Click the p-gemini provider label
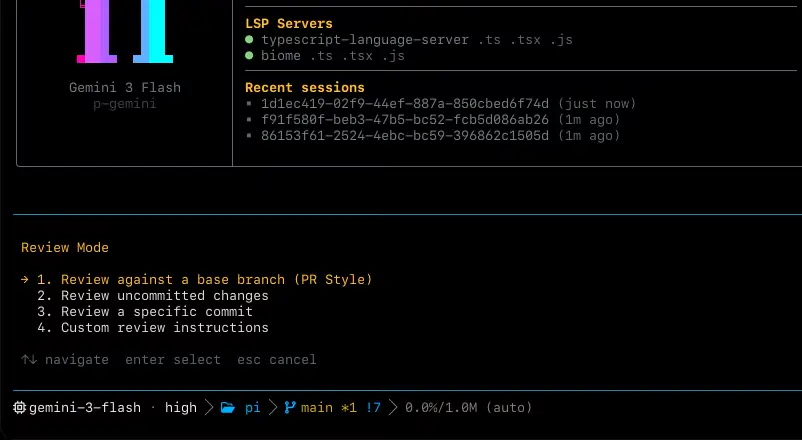The width and height of the screenshot is (802, 440). pyautogui.click(x=125, y=104)
